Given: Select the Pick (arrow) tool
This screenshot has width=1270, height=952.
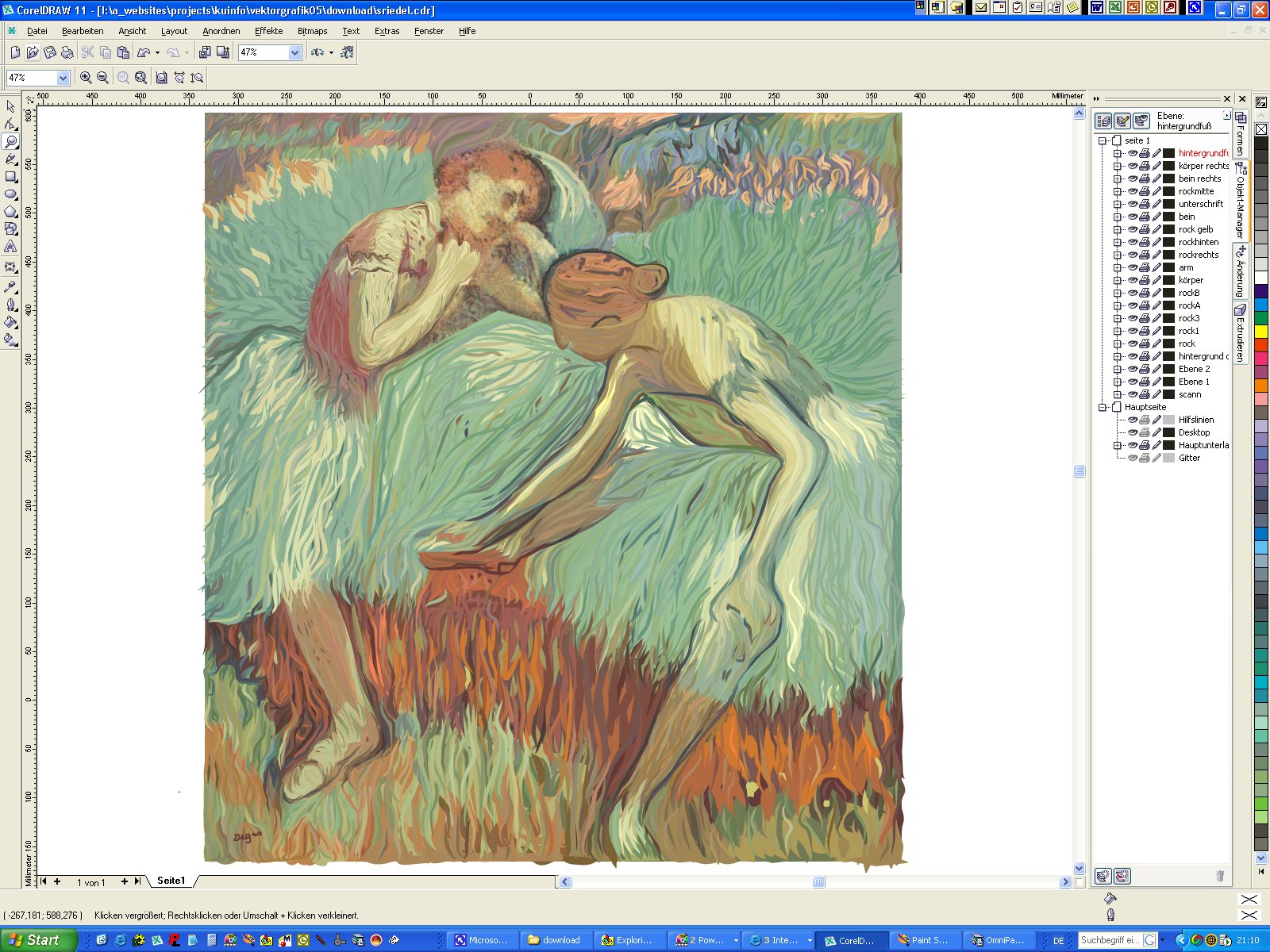Looking at the screenshot, I should [10, 106].
